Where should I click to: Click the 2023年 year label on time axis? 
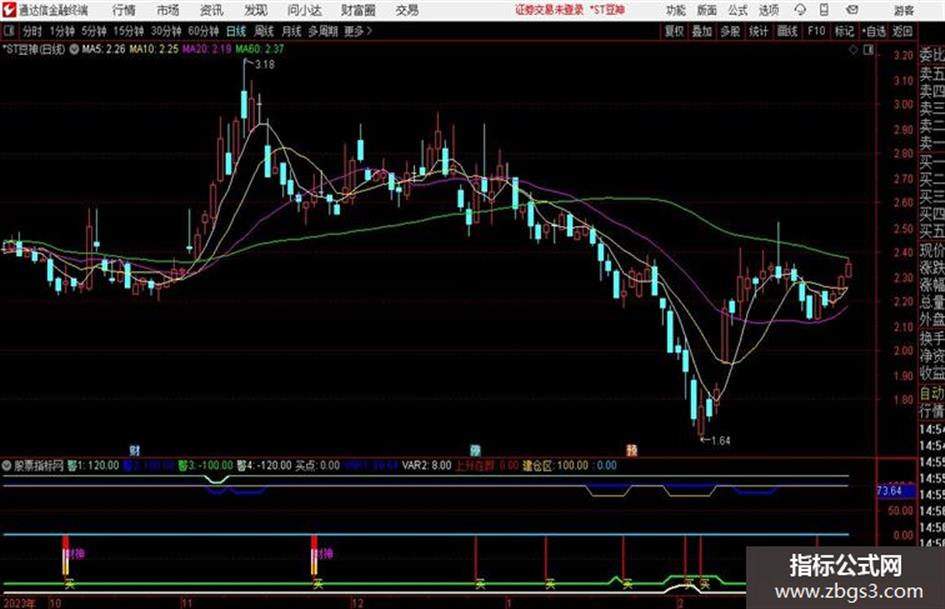pyautogui.click(x=20, y=603)
